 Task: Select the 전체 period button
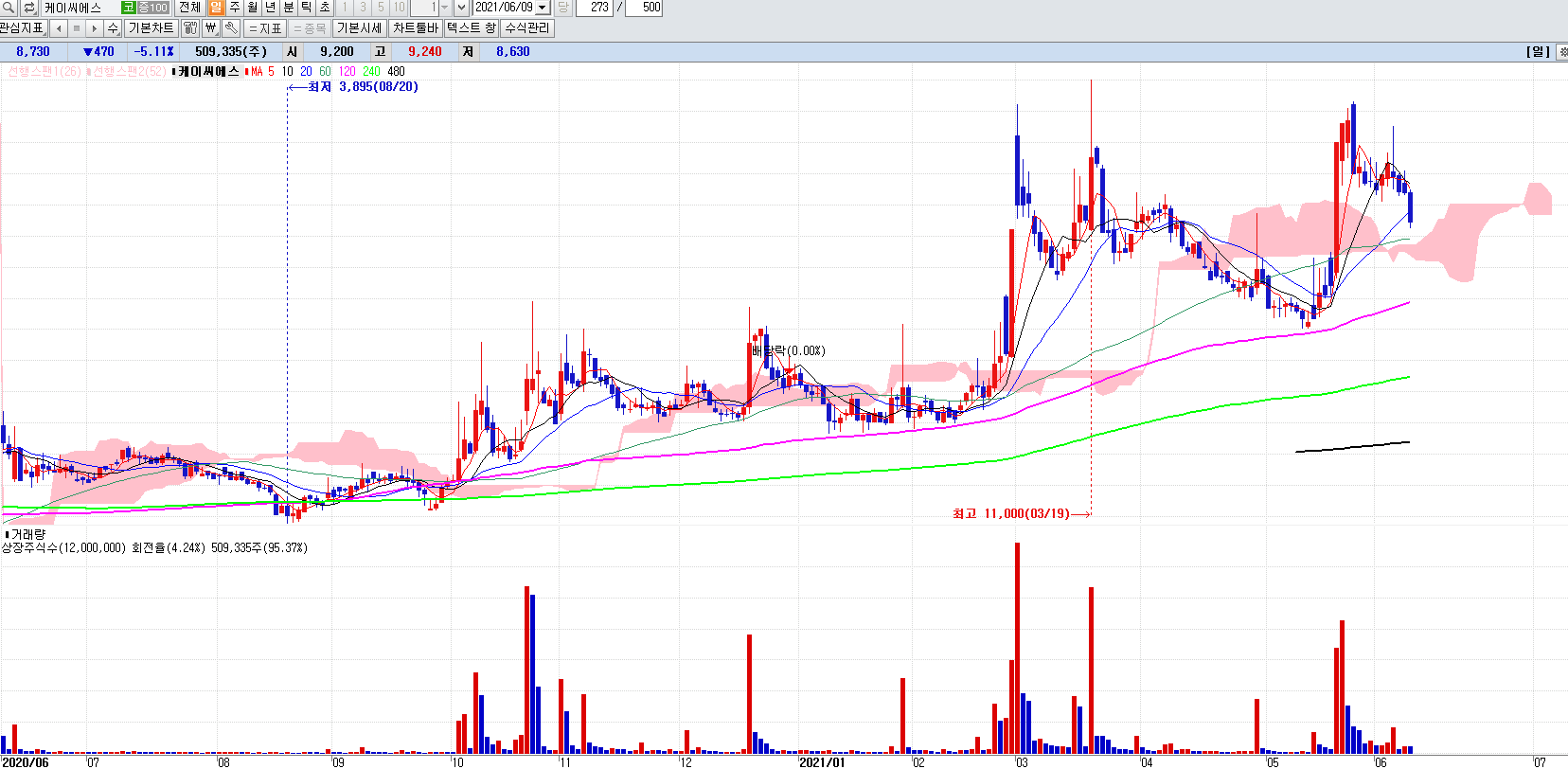pos(189,8)
